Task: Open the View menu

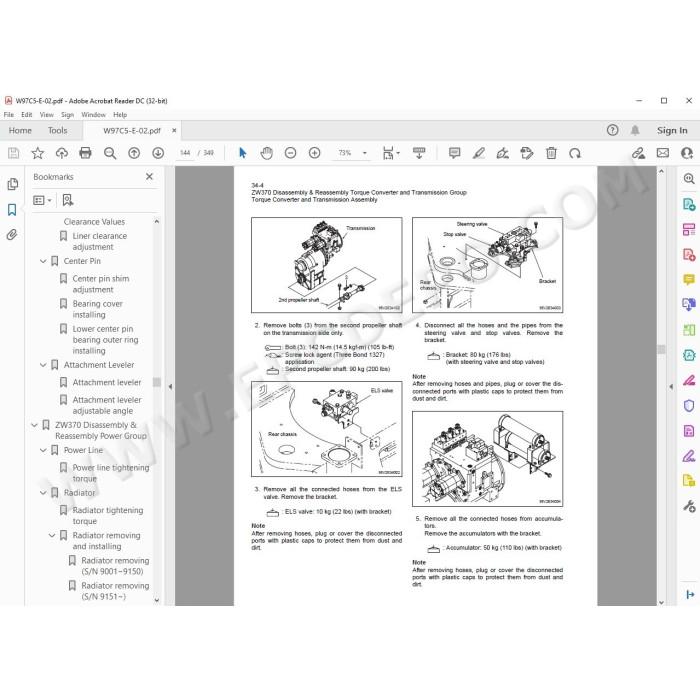Action: [x=46, y=115]
